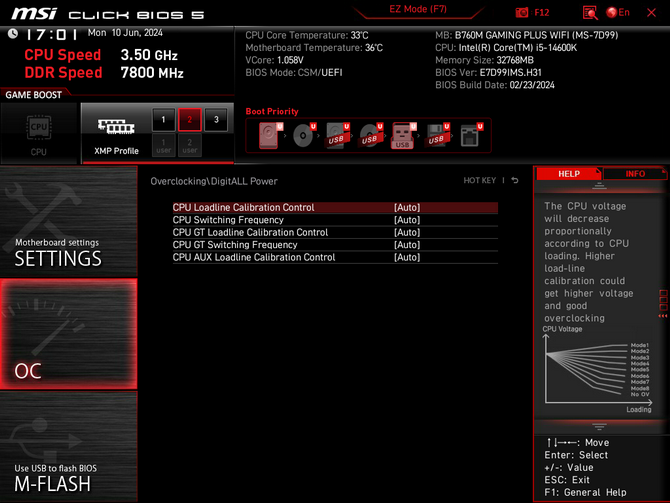The width and height of the screenshot is (670, 503).
Task: Switch to the INFO tab
Action: 635,174
